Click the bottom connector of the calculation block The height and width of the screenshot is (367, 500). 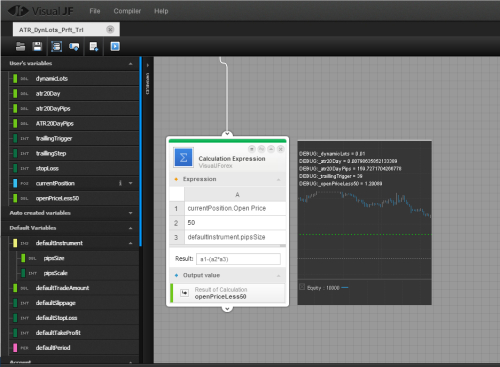point(227,309)
